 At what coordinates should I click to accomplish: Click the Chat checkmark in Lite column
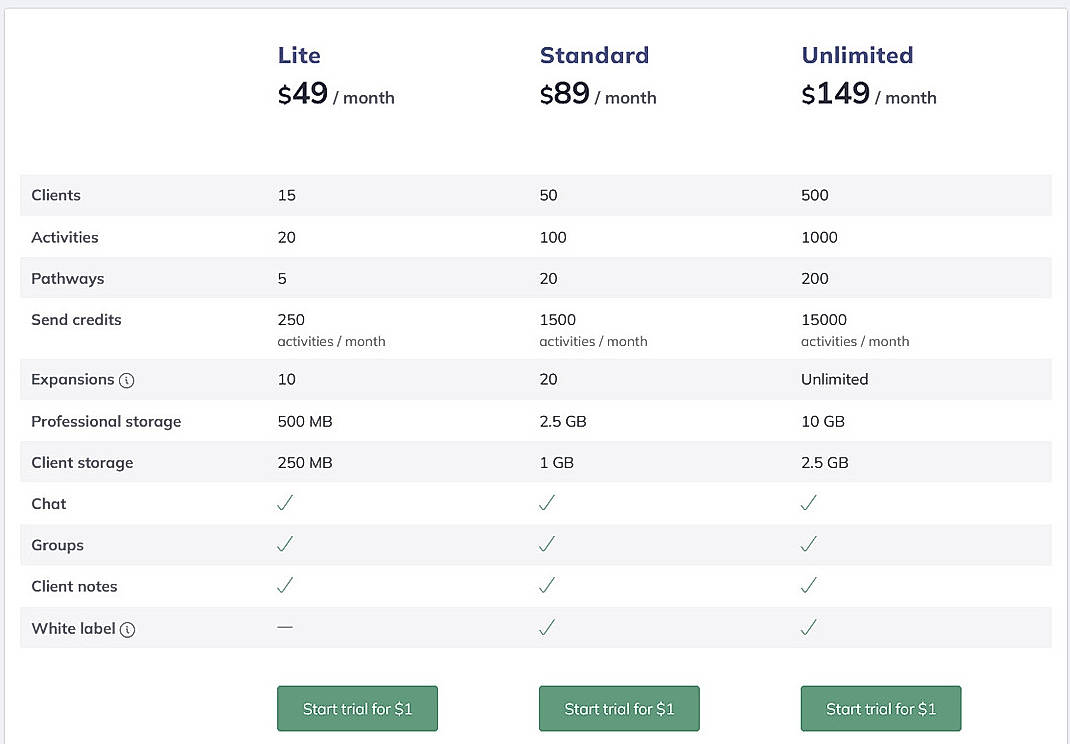pos(285,503)
